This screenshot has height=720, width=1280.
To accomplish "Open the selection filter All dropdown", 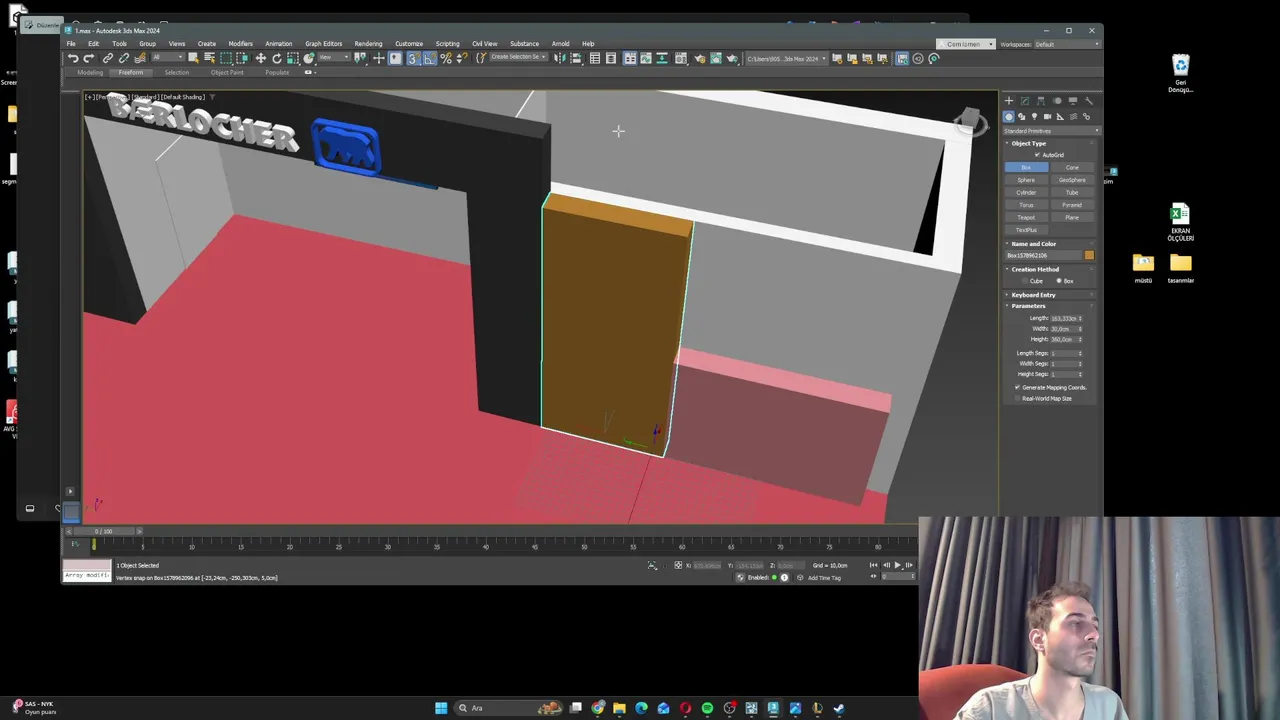I will coord(168,58).
